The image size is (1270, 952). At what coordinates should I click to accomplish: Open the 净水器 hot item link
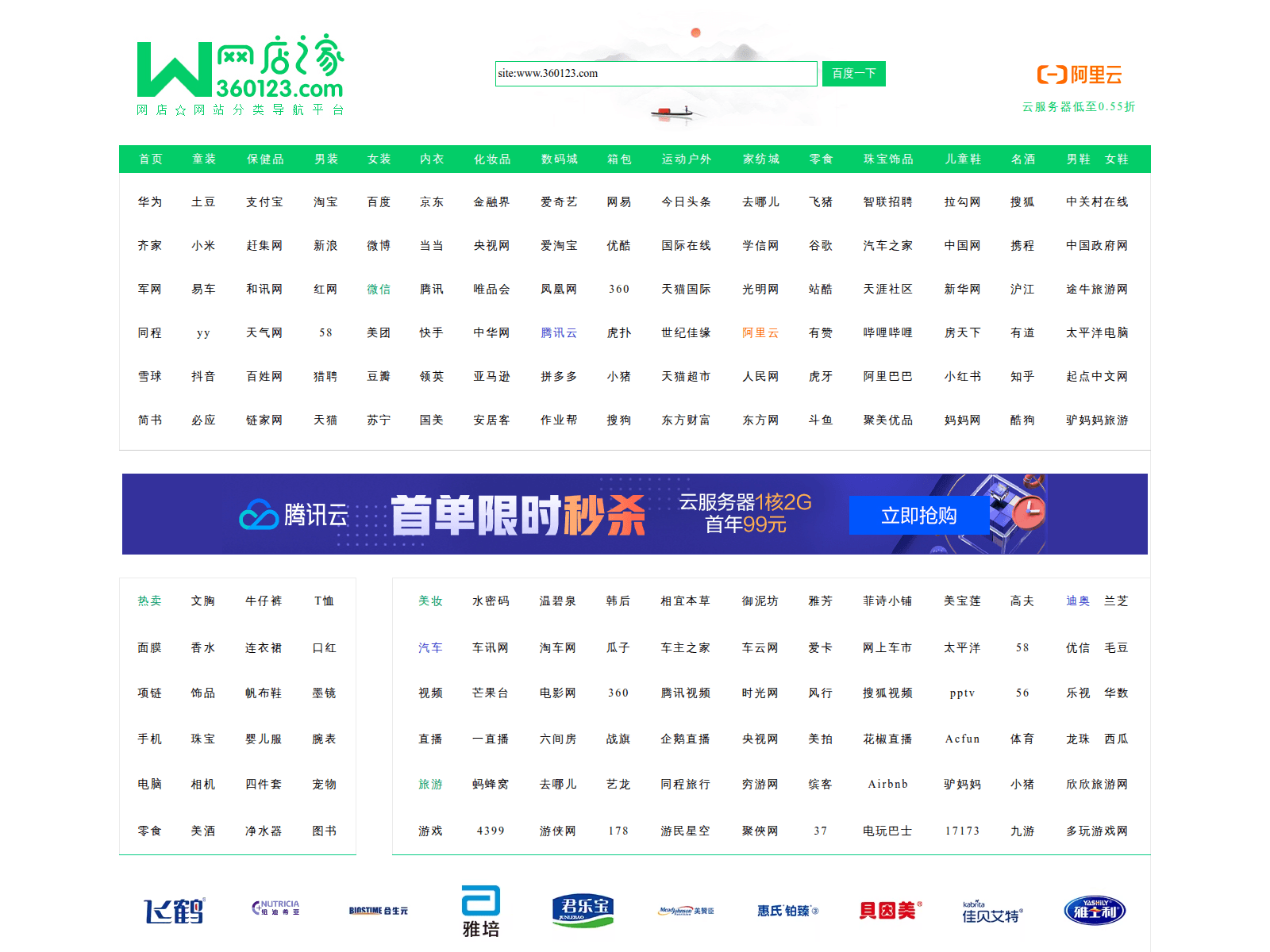(x=264, y=831)
